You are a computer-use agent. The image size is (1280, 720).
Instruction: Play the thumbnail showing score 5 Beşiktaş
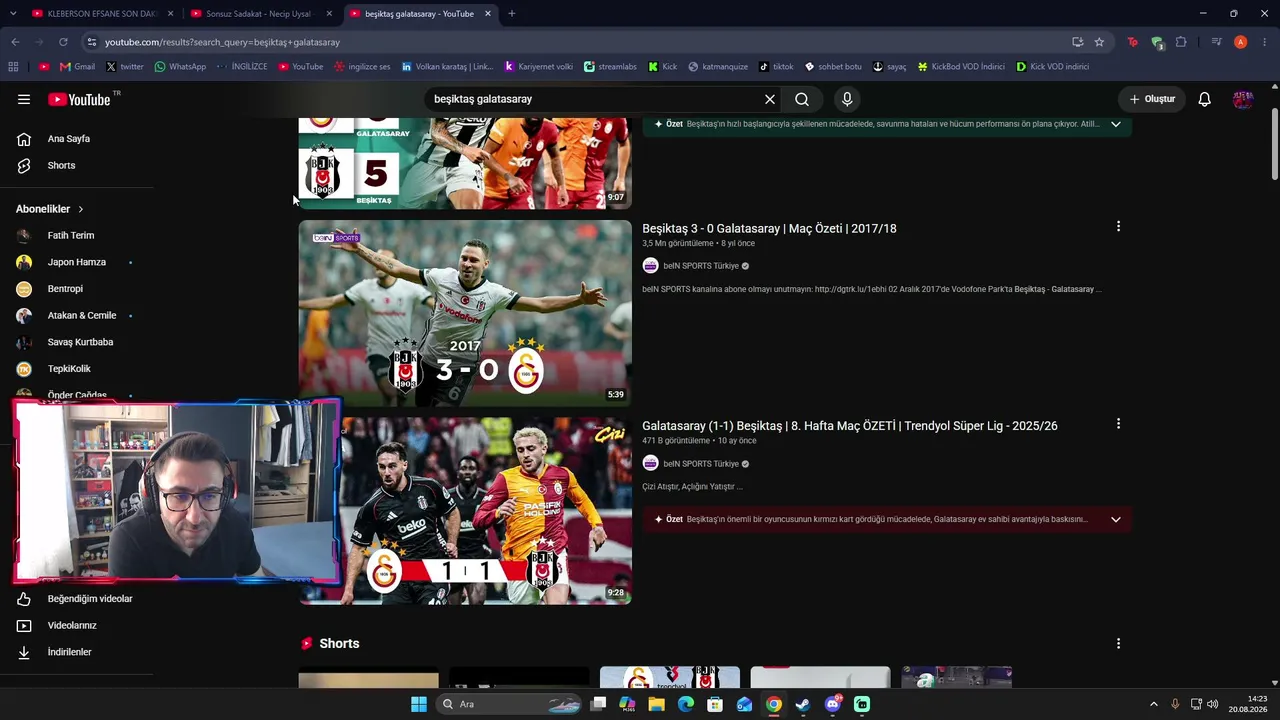pyautogui.click(x=465, y=163)
